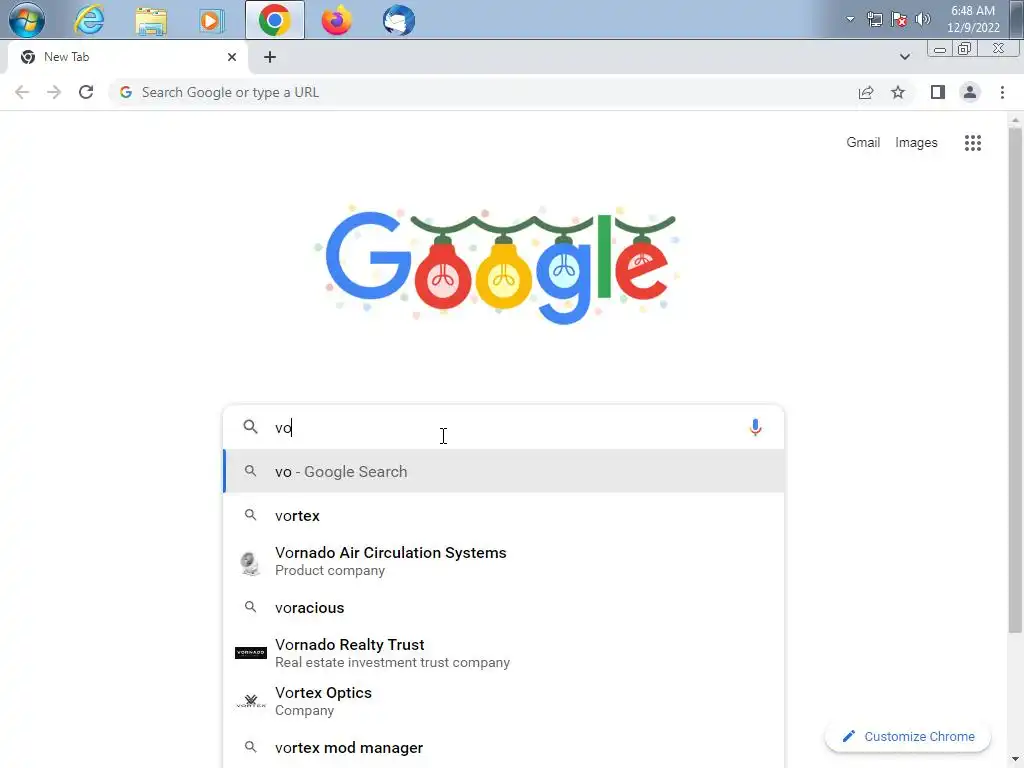This screenshot has height=768, width=1024.
Task: Open the Windows Start menu orb
Action: [27, 20]
